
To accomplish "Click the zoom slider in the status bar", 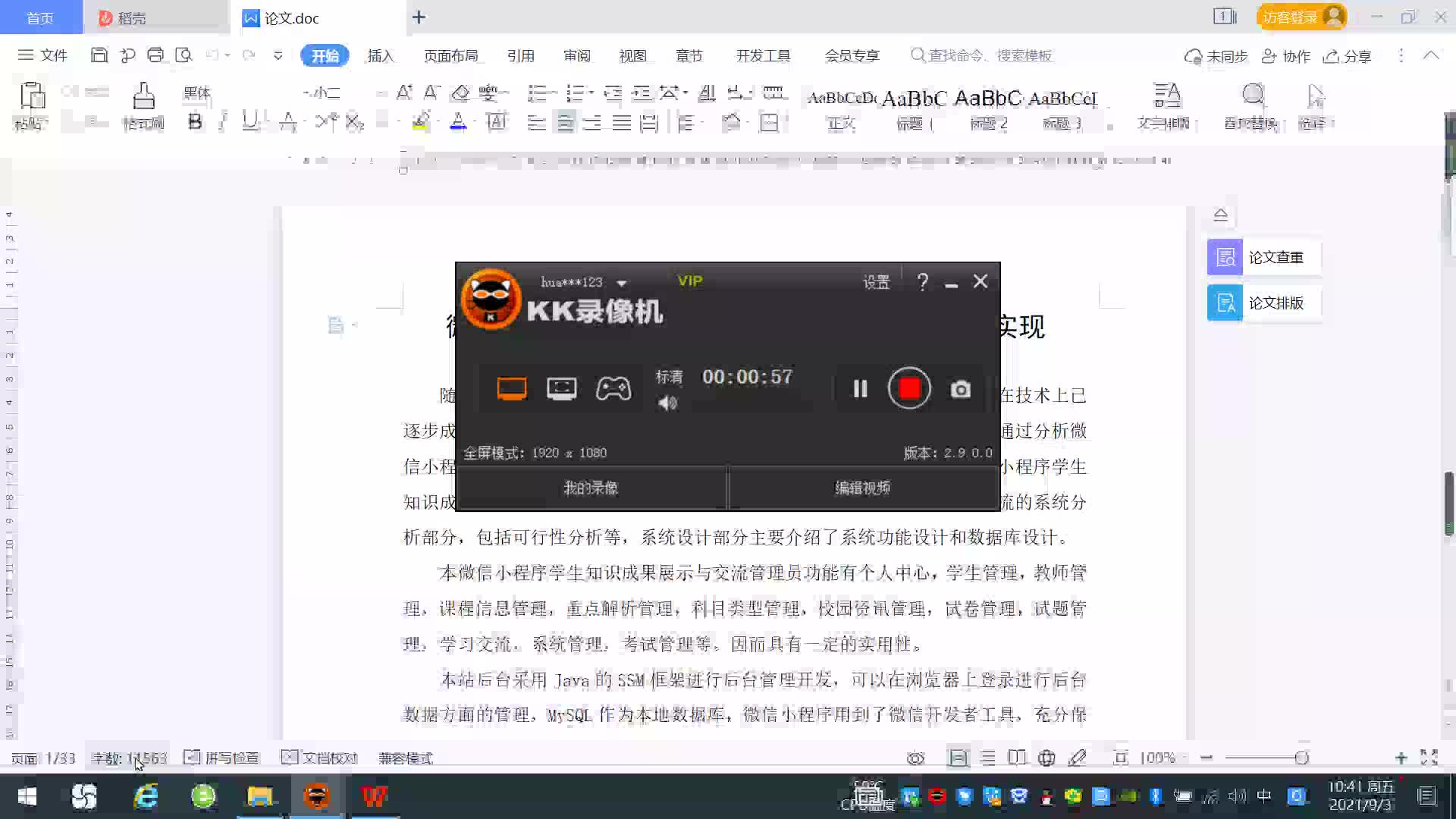I will click(x=1301, y=758).
